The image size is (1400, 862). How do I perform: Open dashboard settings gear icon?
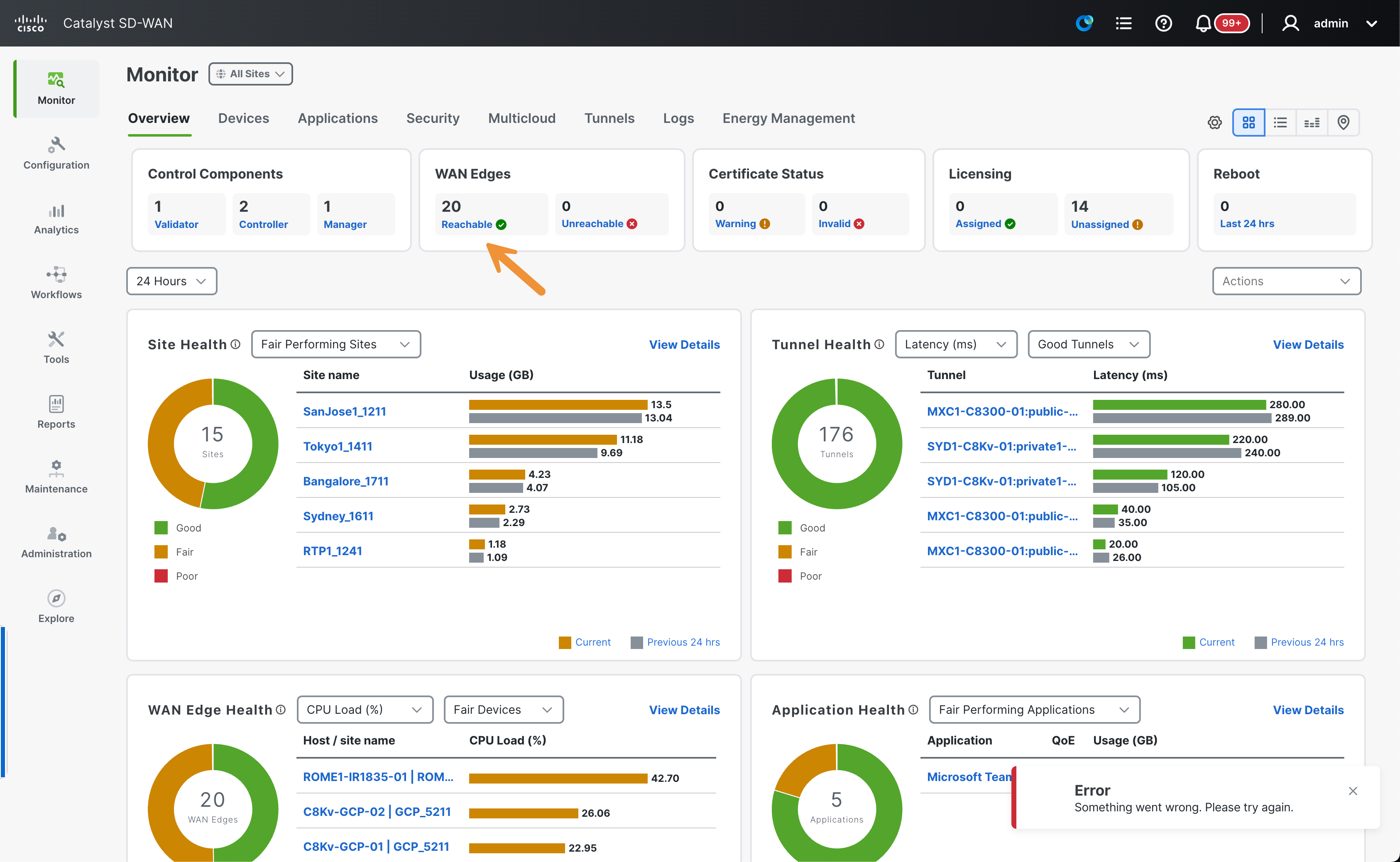tap(1214, 122)
